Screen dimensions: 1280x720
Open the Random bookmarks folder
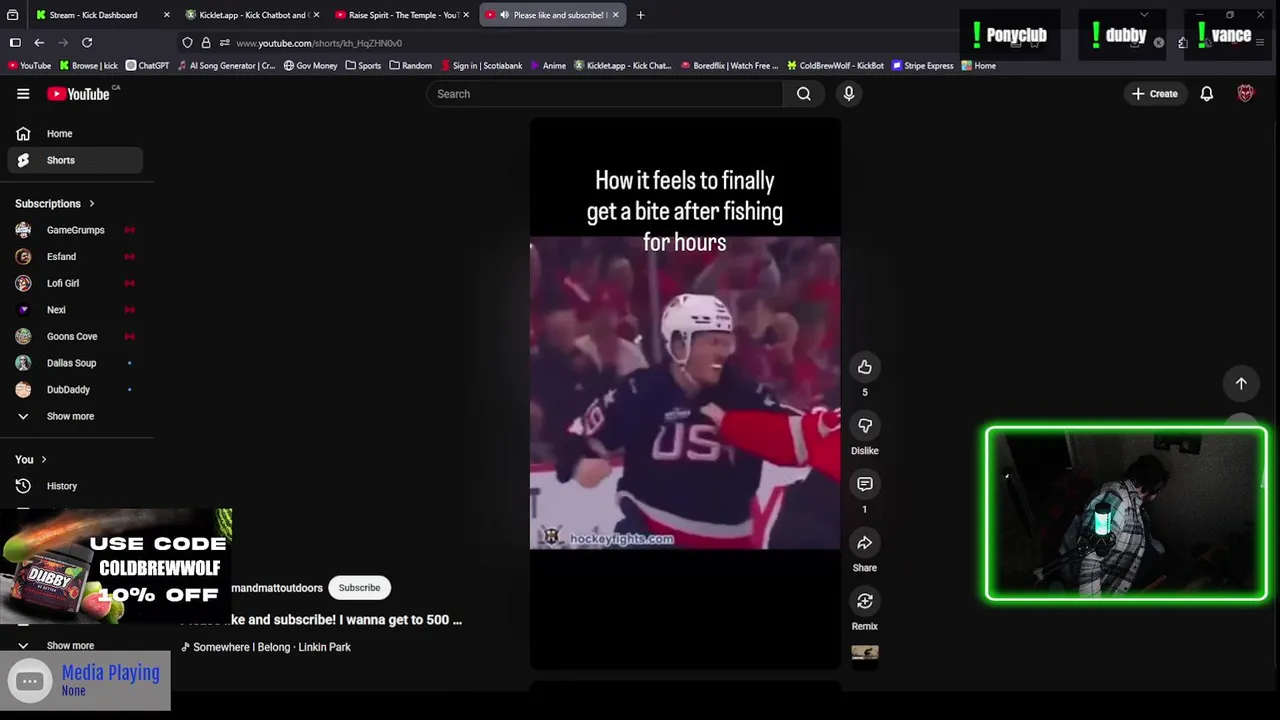[x=410, y=66]
